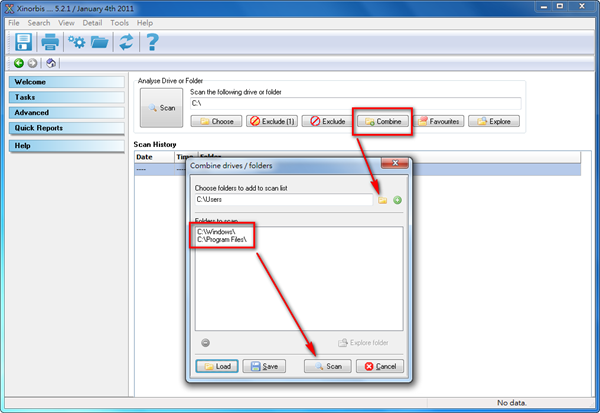Open the Search menu
Image resolution: width=600 pixels, height=413 pixels.
(x=39, y=23)
